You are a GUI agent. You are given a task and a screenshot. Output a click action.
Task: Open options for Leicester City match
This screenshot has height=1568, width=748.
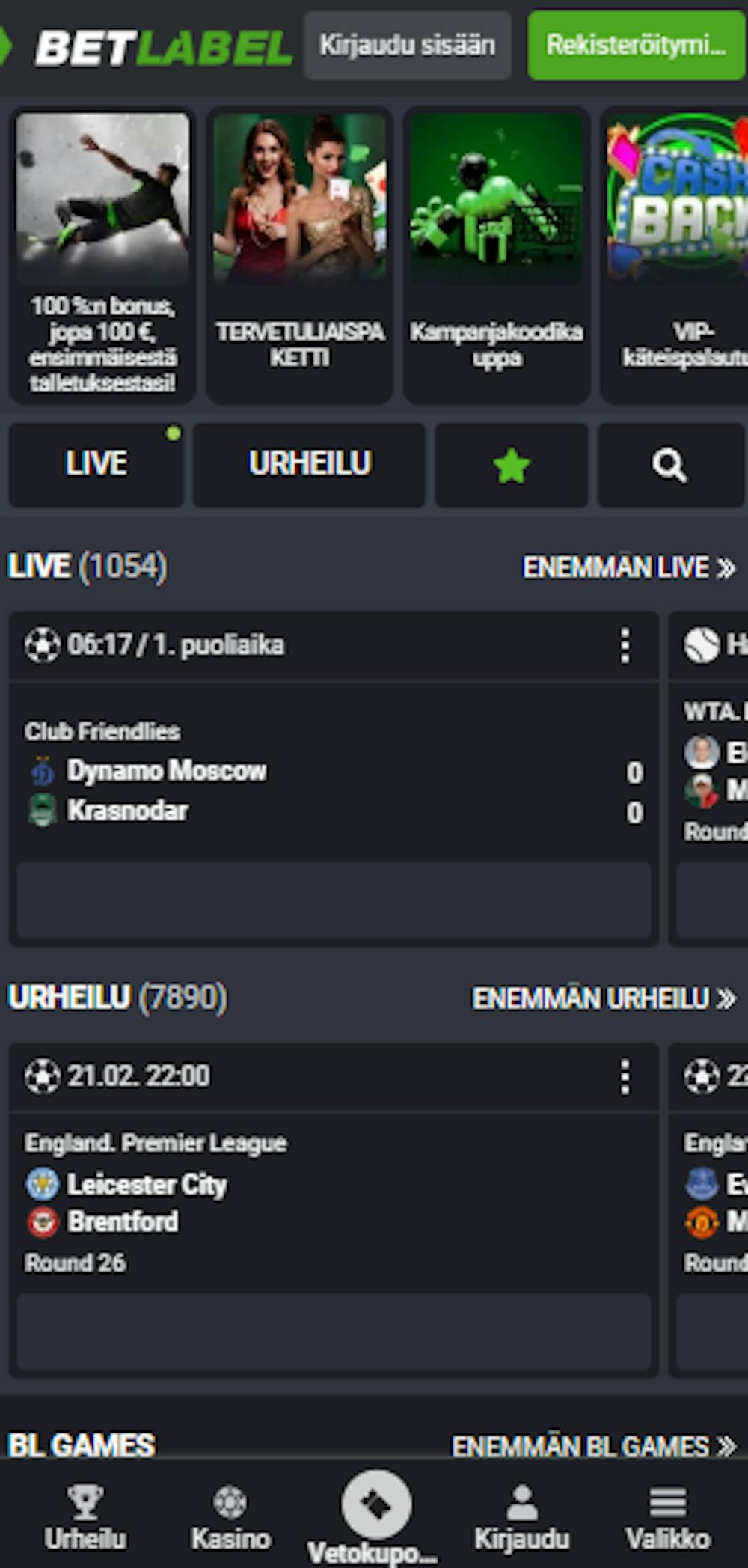(625, 1076)
